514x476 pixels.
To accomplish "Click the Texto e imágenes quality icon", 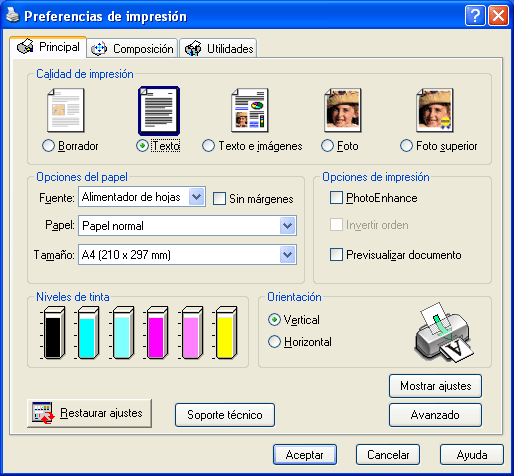I will (250, 110).
